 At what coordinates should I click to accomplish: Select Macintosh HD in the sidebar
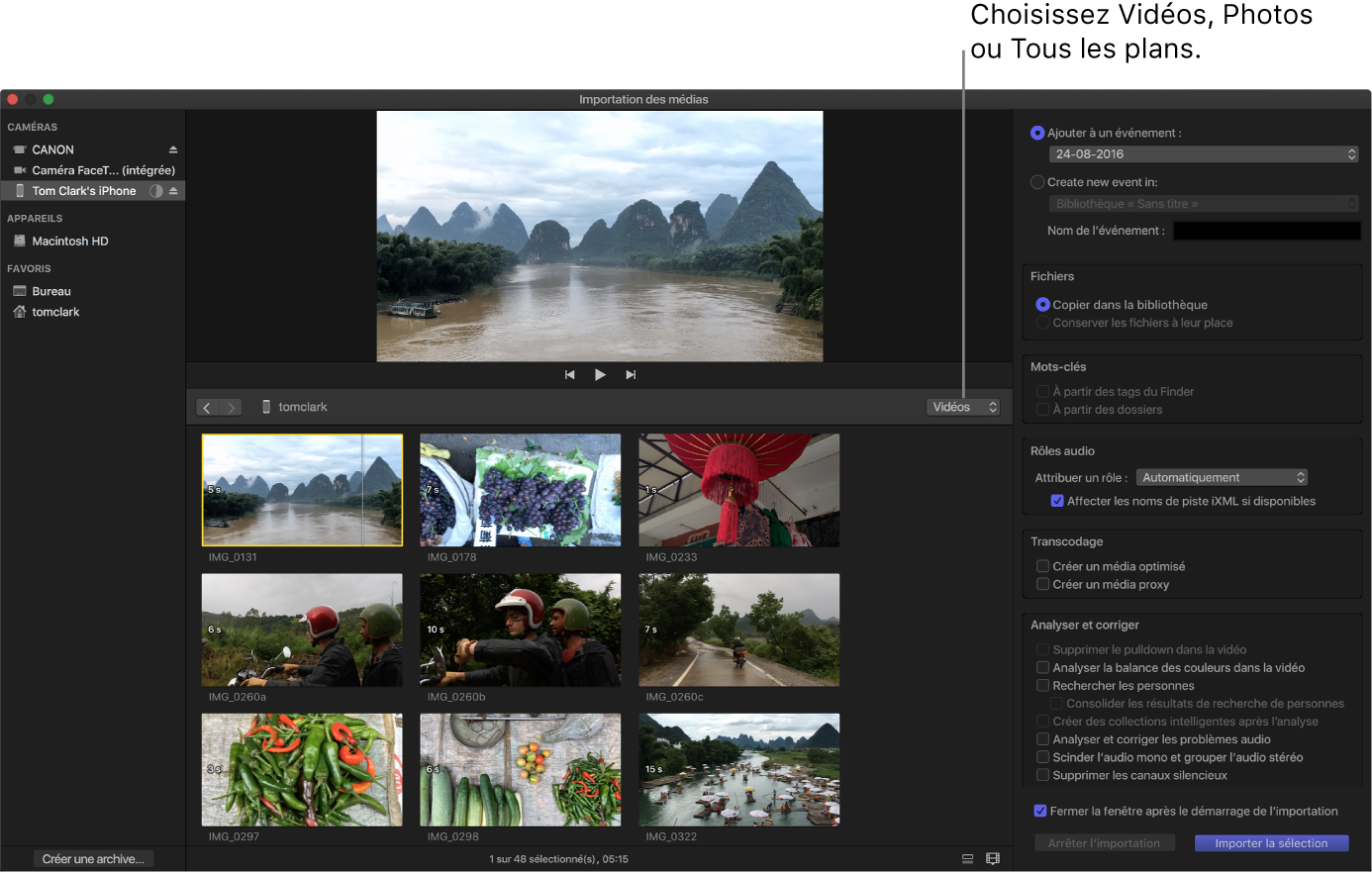(69, 242)
